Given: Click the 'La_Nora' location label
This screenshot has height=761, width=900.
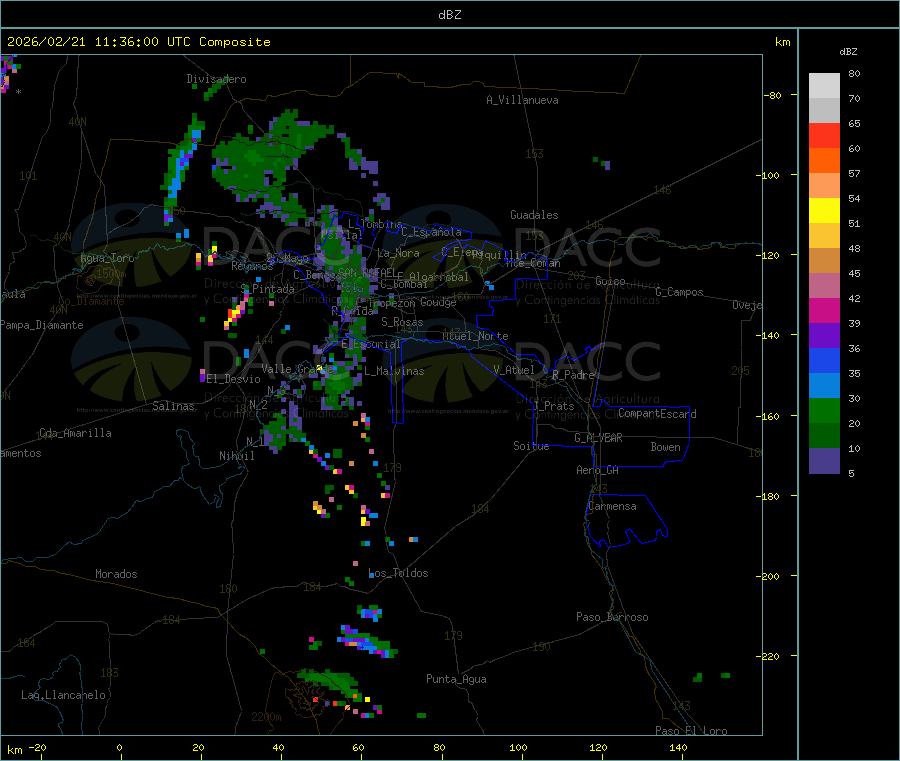Looking at the screenshot, I should 398,253.
